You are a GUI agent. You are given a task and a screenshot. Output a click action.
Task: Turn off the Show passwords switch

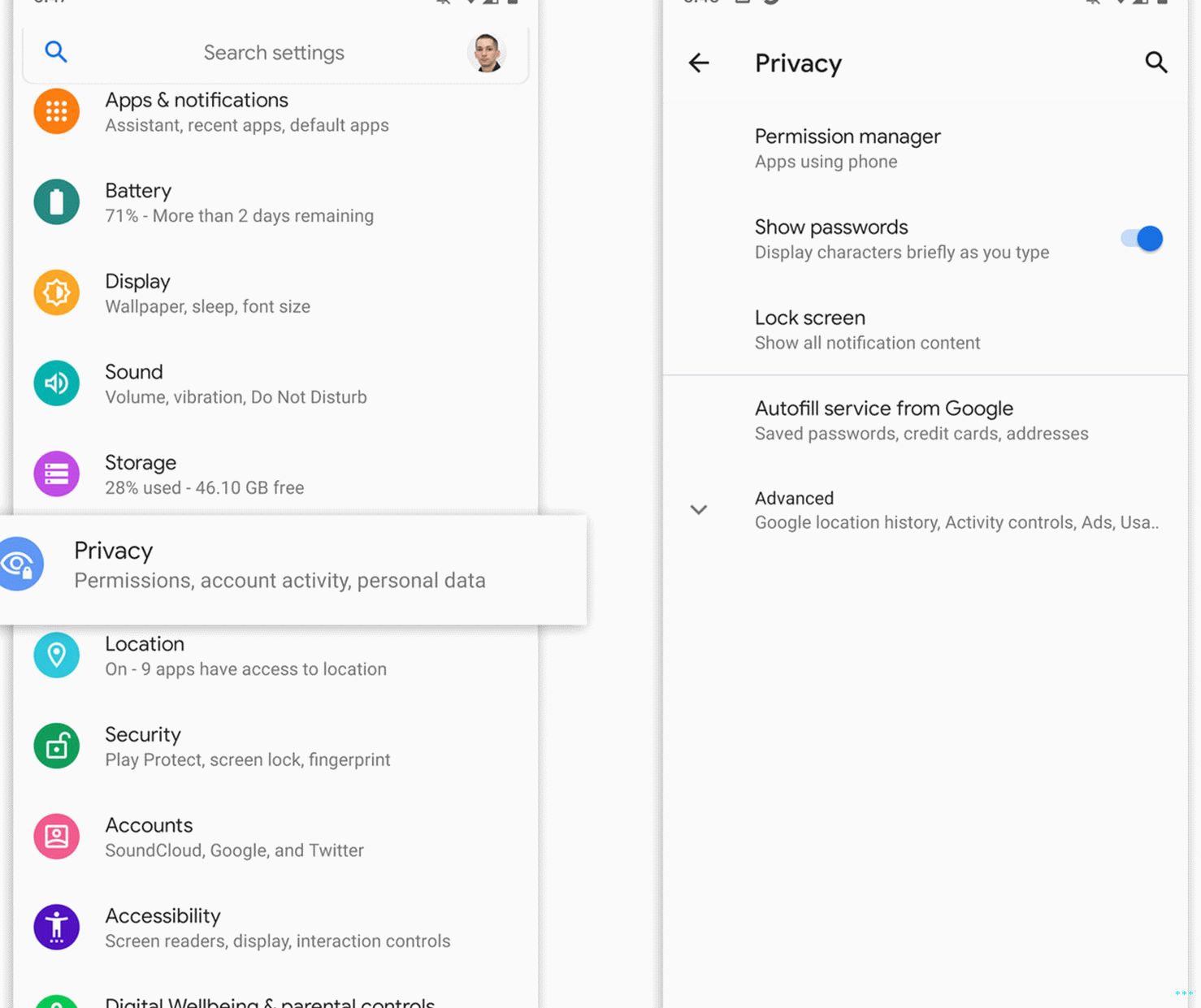(1142, 239)
